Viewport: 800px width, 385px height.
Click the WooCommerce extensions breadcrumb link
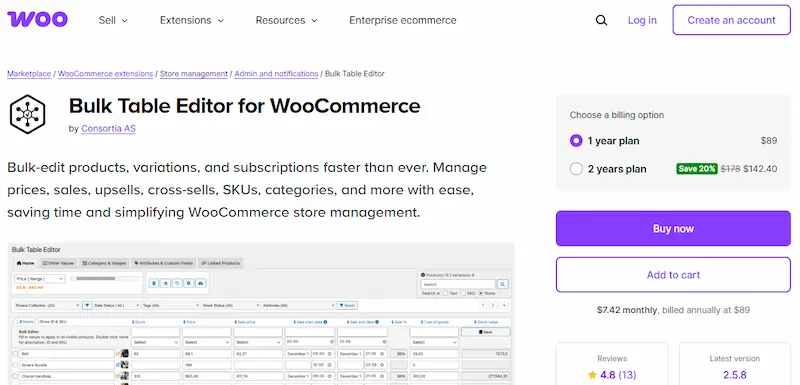pos(106,73)
